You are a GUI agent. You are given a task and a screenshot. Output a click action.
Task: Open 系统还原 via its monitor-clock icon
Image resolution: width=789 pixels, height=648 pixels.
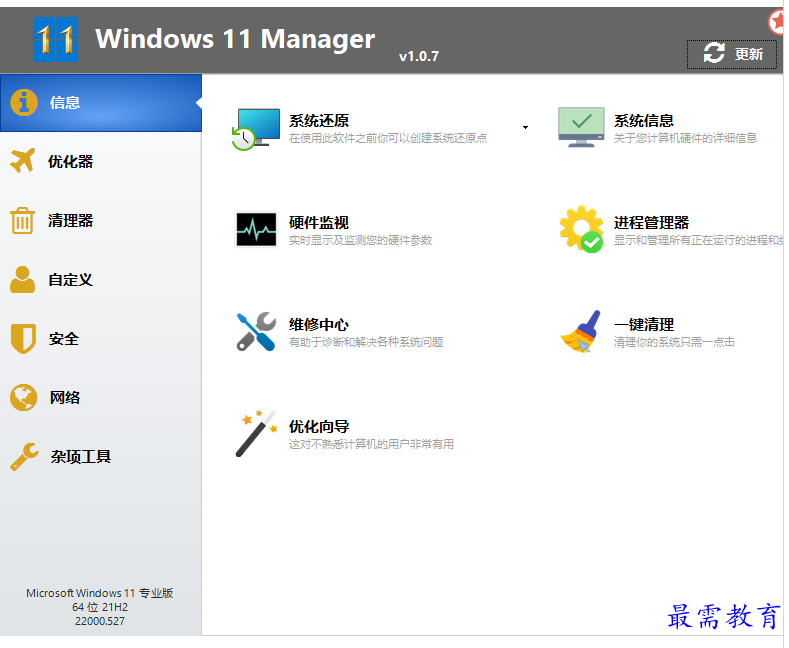pyautogui.click(x=256, y=129)
